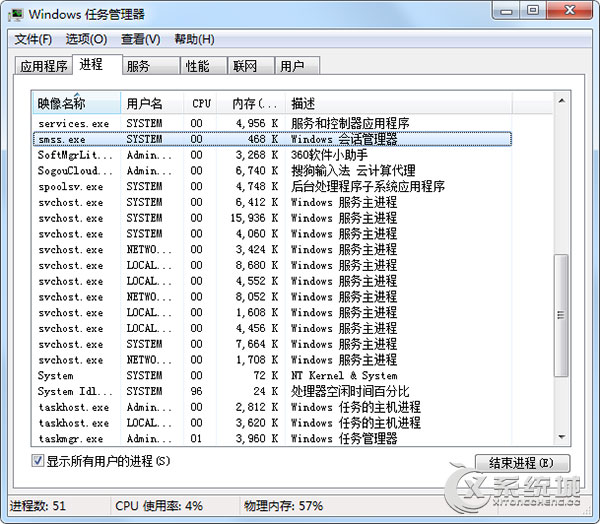Click description 服务和控制器应用程序
Image resolution: width=600 pixels, height=524 pixels.
coord(350,123)
